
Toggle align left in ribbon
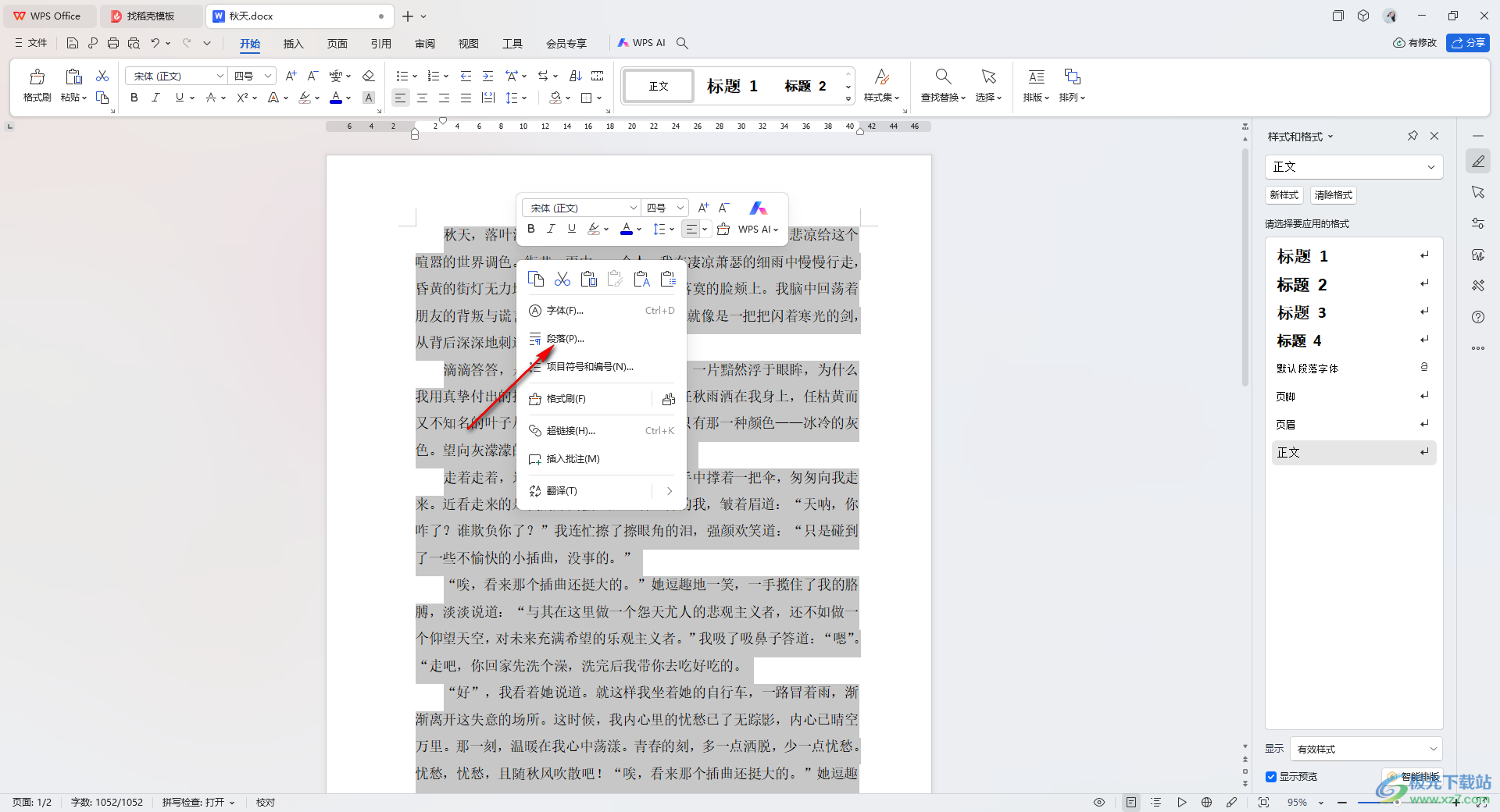tap(400, 98)
